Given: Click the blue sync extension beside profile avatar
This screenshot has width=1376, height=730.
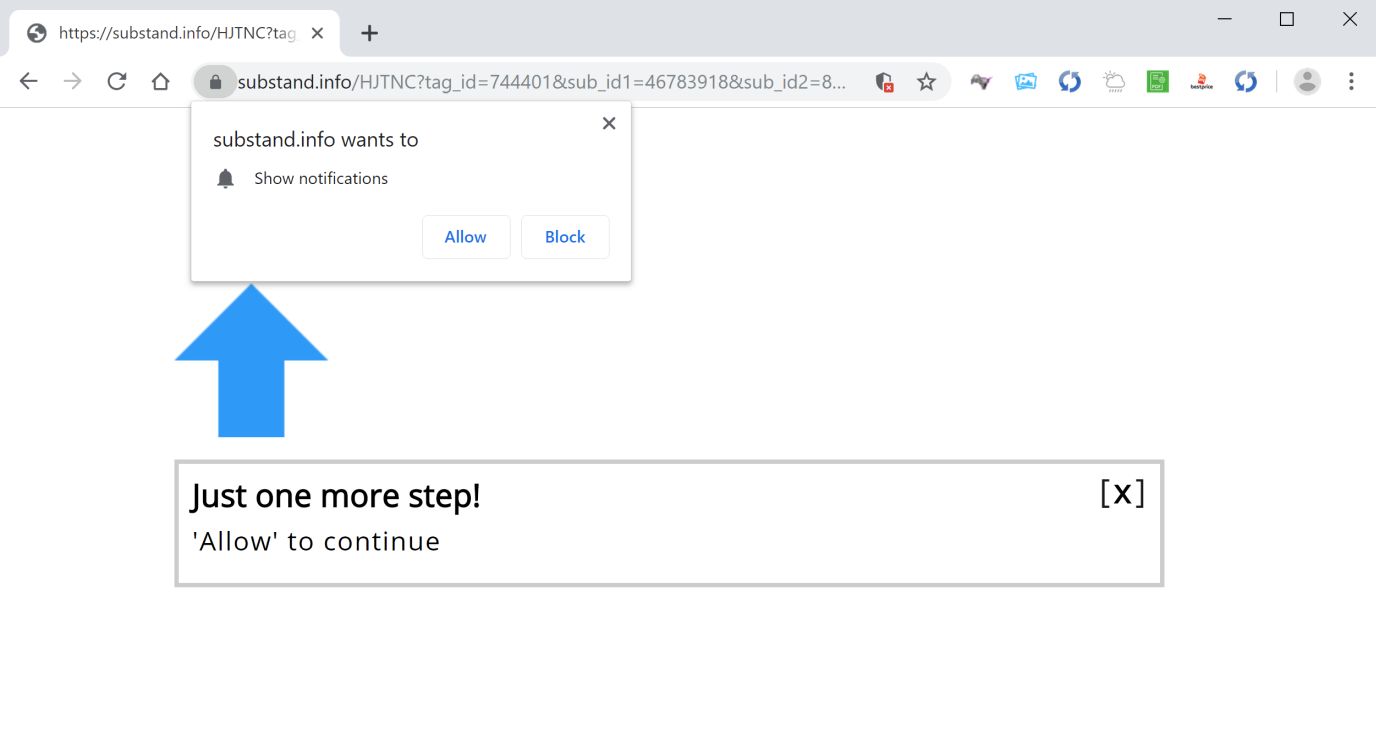Looking at the screenshot, I should coord(1245,82).
